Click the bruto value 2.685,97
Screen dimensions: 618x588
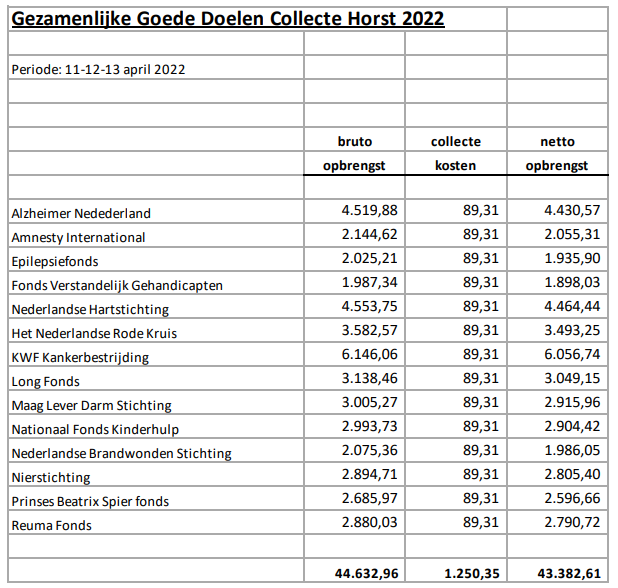pos(369,499)
